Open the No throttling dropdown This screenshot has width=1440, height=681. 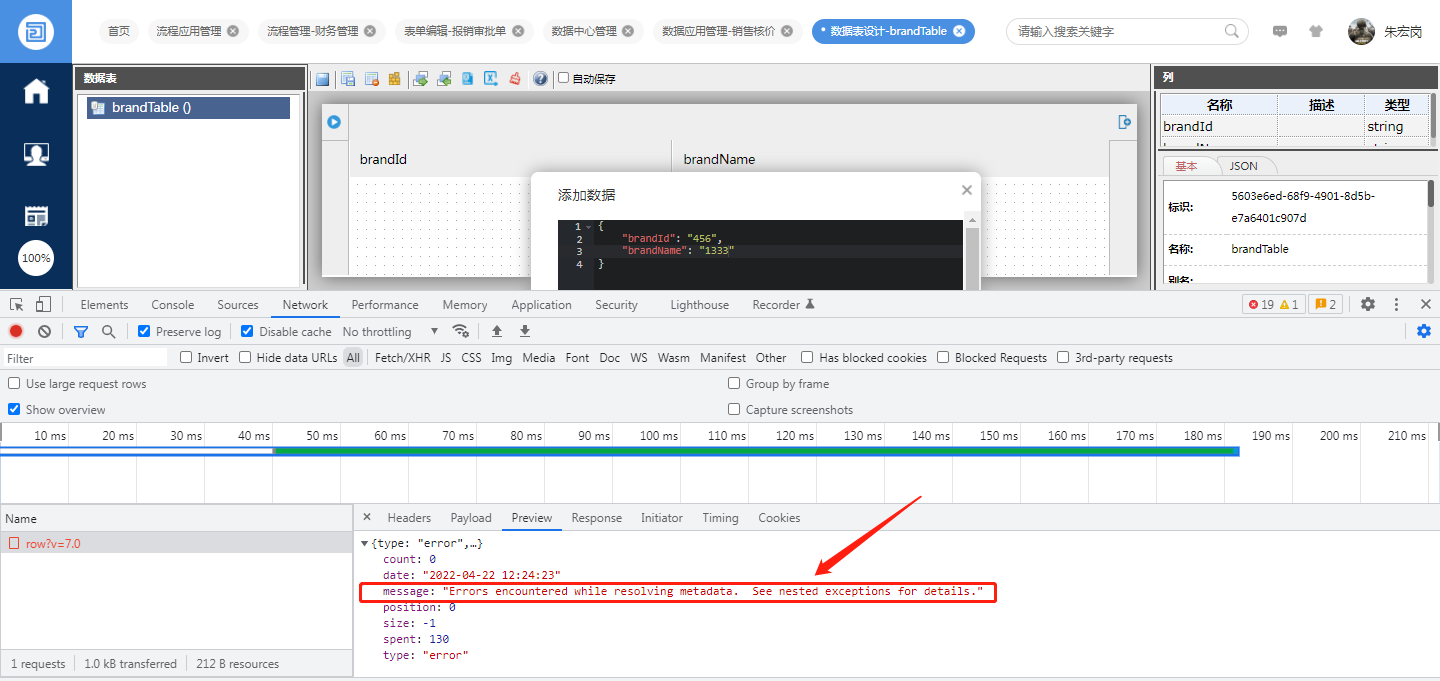point(390,332)
